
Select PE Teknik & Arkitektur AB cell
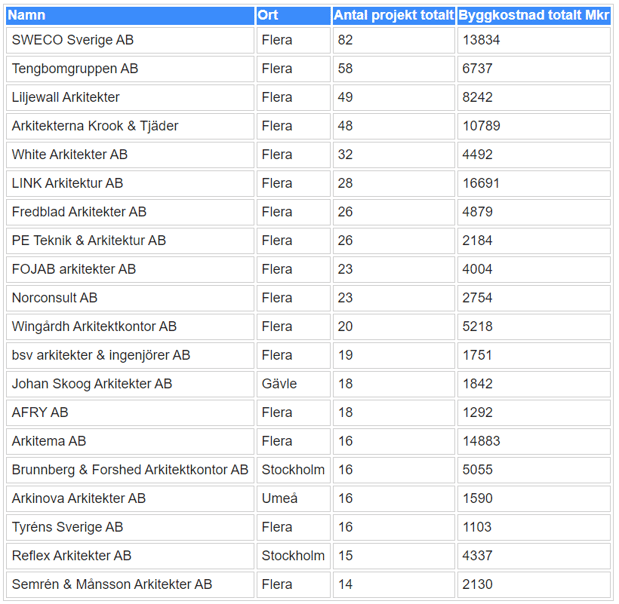(130, 241)
